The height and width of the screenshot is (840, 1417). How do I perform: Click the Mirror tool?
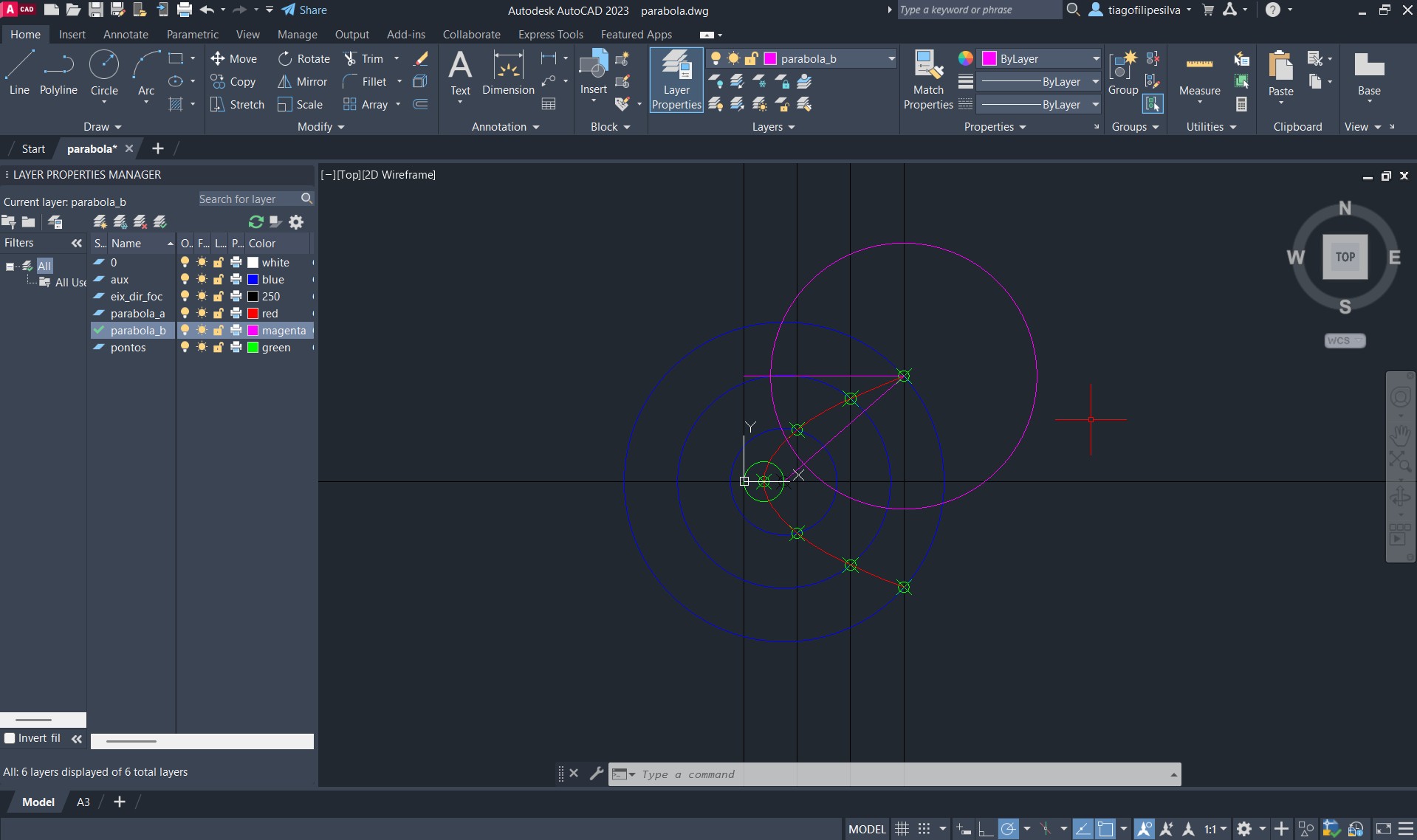click(x=303, y=82)
